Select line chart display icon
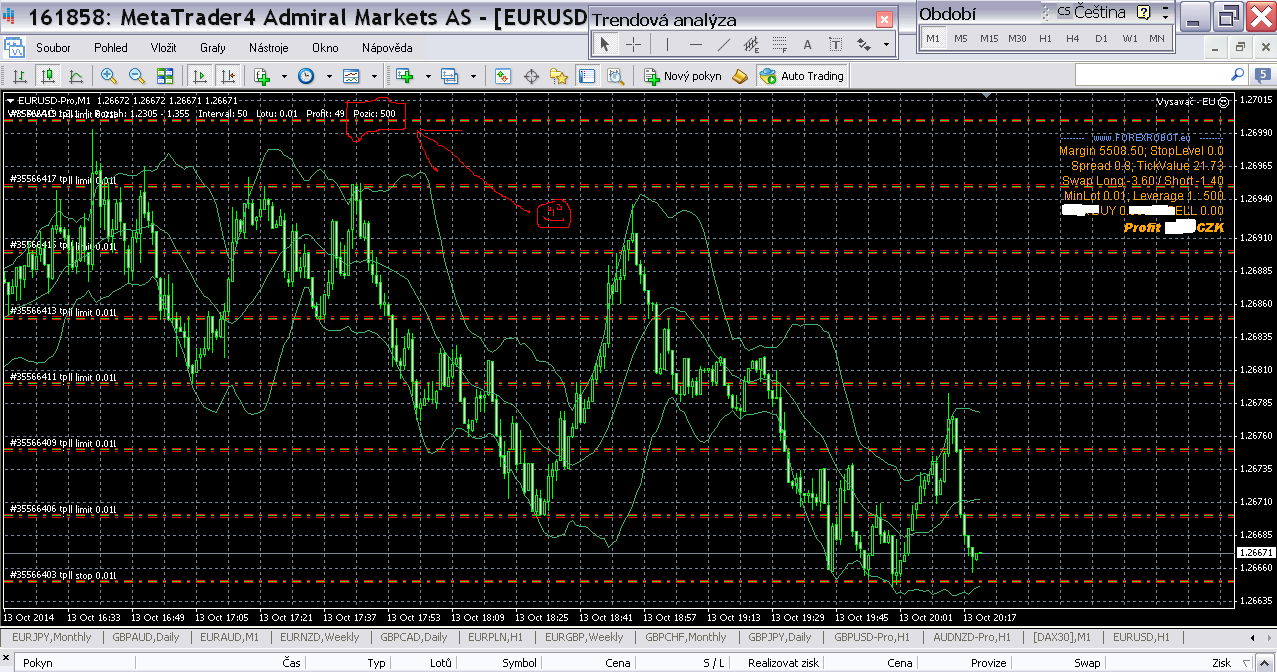Image resolution: width=1277 pixels, height=672 pixels. click(76, 76)
